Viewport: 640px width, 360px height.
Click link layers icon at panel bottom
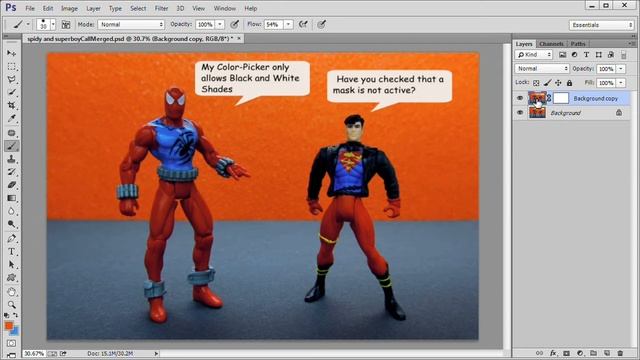coord(540,353)
